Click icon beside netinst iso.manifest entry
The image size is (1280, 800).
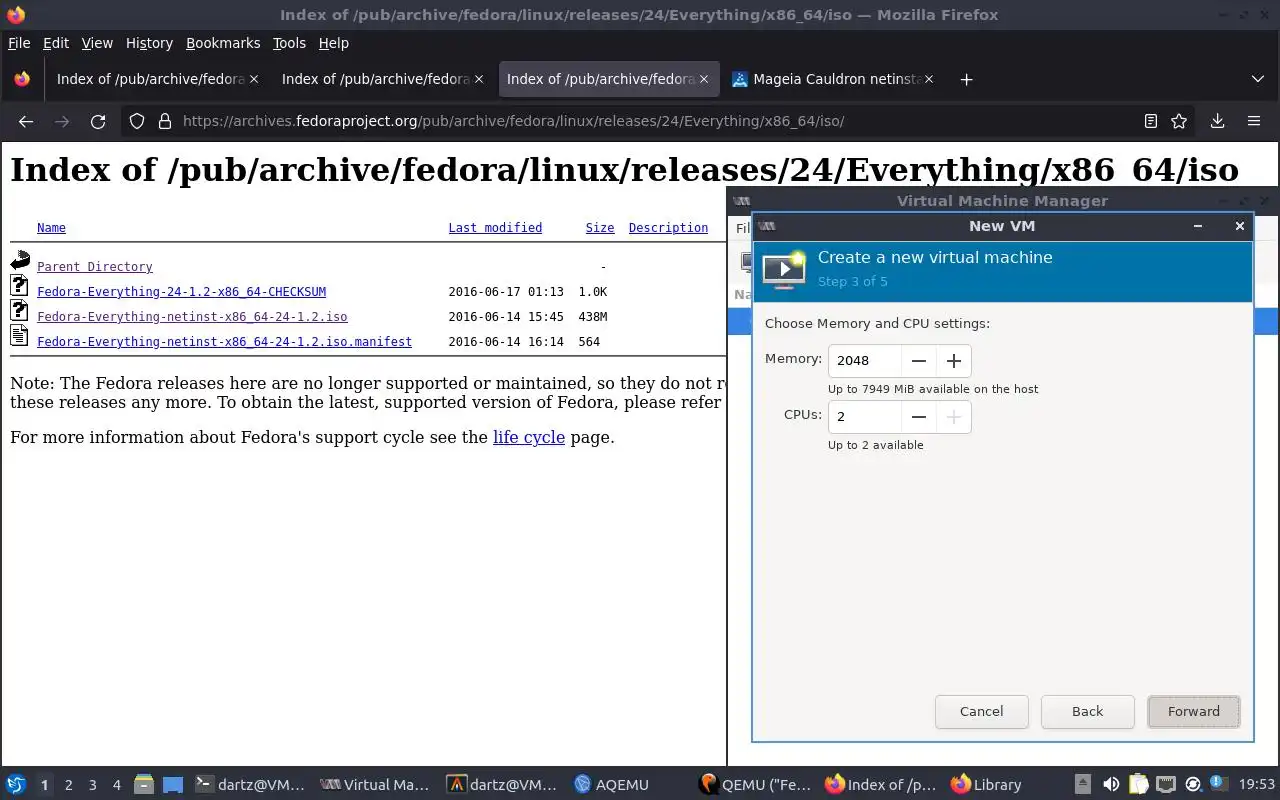(20, 336)
